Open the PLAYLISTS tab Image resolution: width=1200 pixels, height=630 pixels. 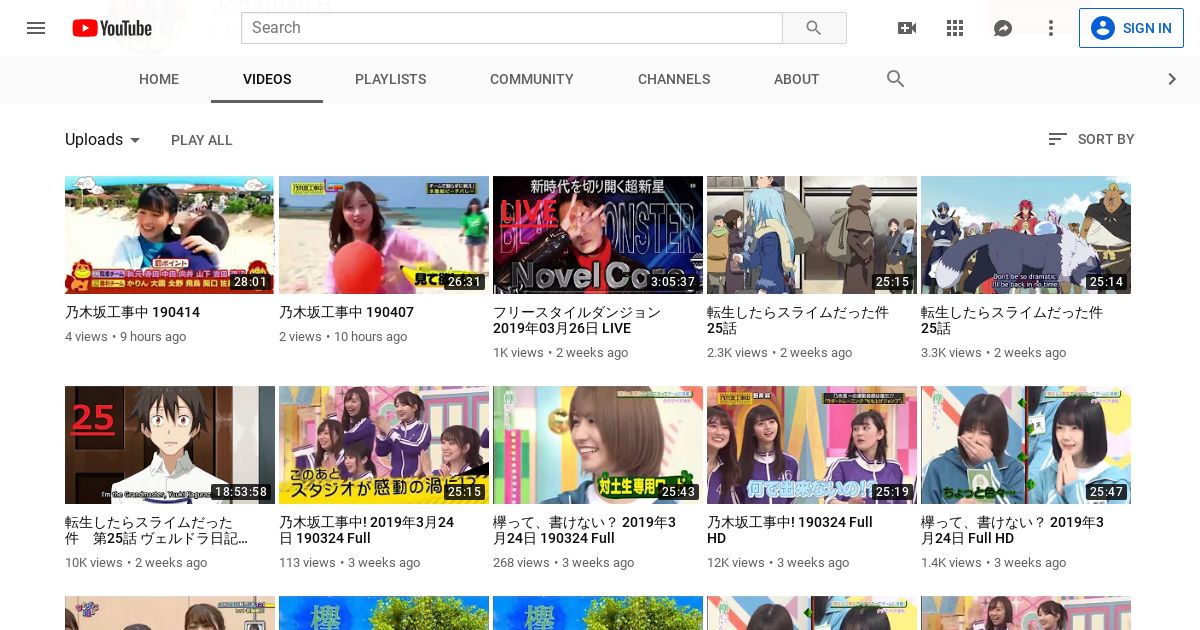[390, 79]
